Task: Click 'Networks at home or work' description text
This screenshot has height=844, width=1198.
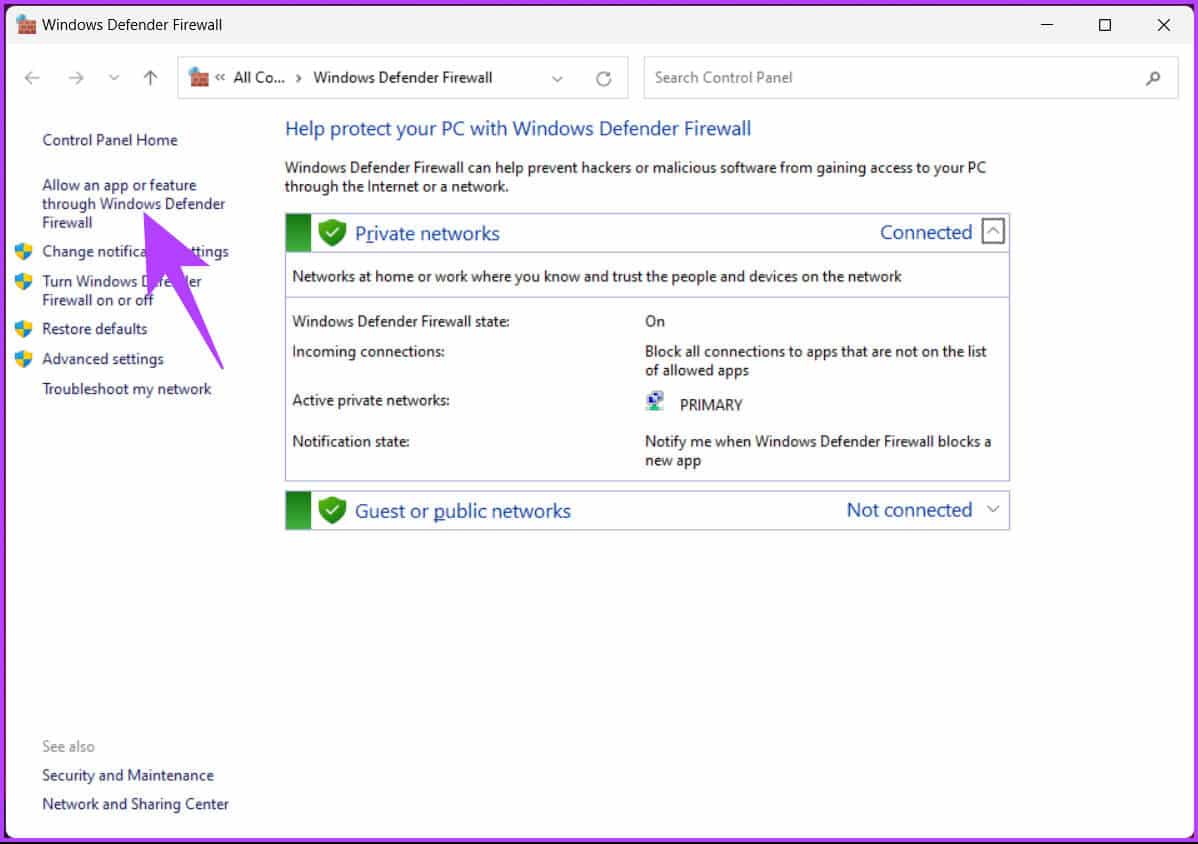Action: pyautogui.click(x=597, y=276)
